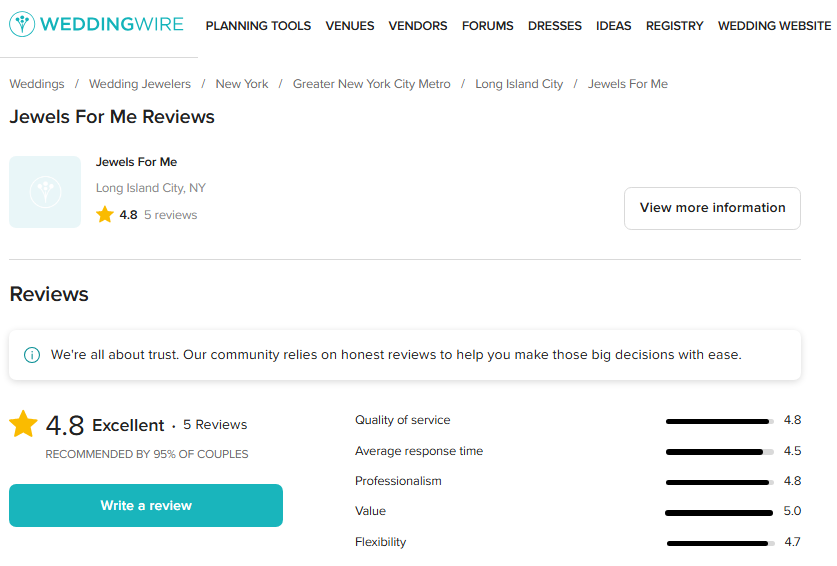This screenshot has width=837, height=566.
Task: Click the Value rating bar
Action: click(719, 513)
